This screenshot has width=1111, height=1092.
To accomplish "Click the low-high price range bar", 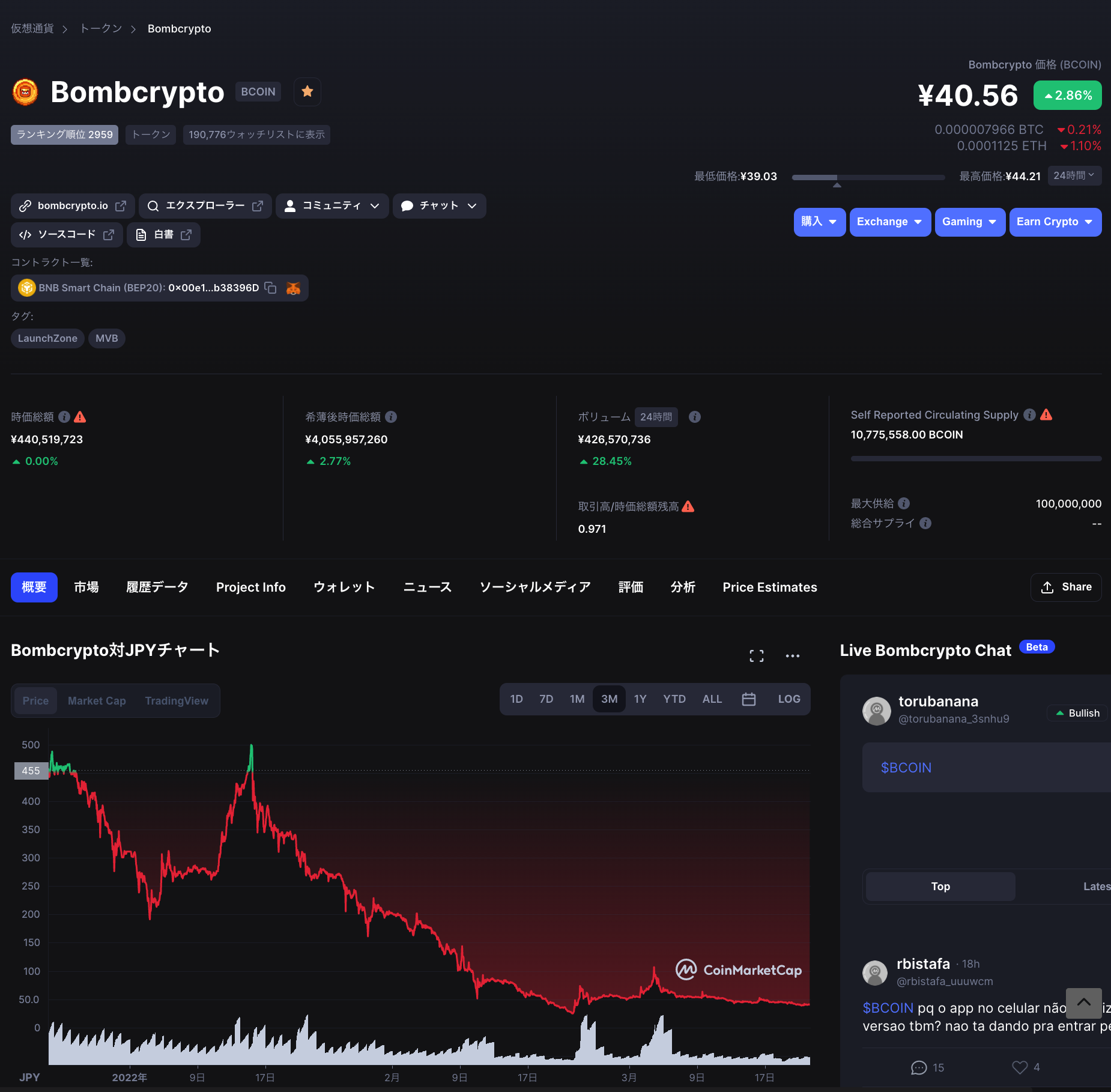I will 868,178.
